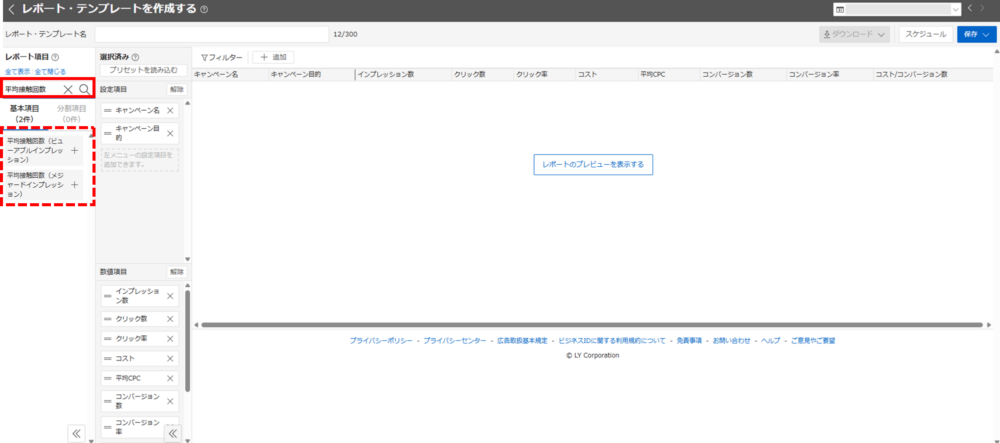Click the back arrow beside the page title
This screenshot has height=443, width=1000.
pos(11,10)
